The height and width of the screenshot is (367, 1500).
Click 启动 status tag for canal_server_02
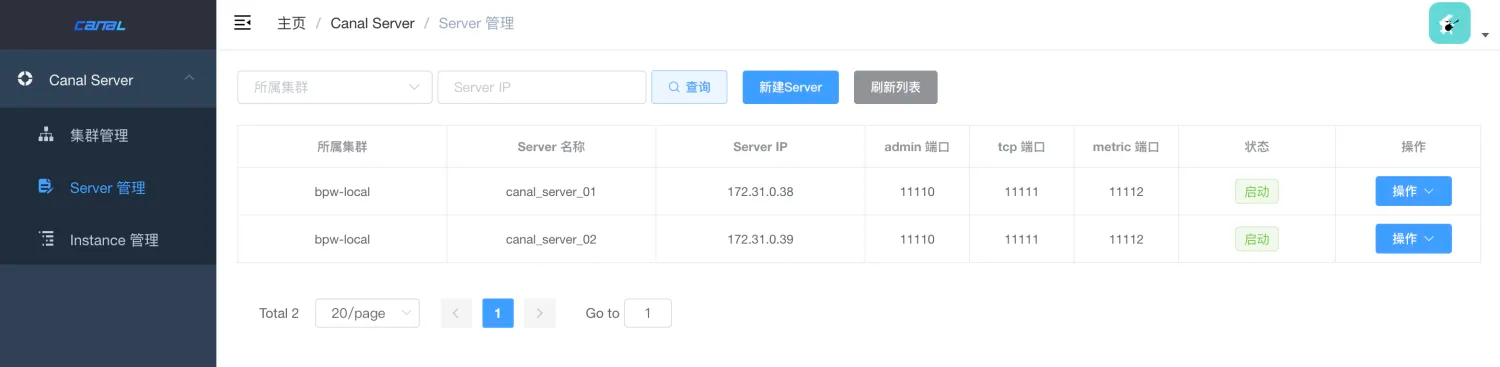[1257, 239]
